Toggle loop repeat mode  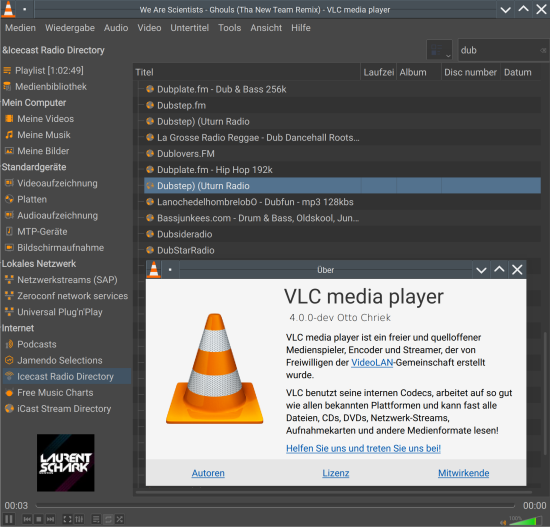click(x=108, y=519)
